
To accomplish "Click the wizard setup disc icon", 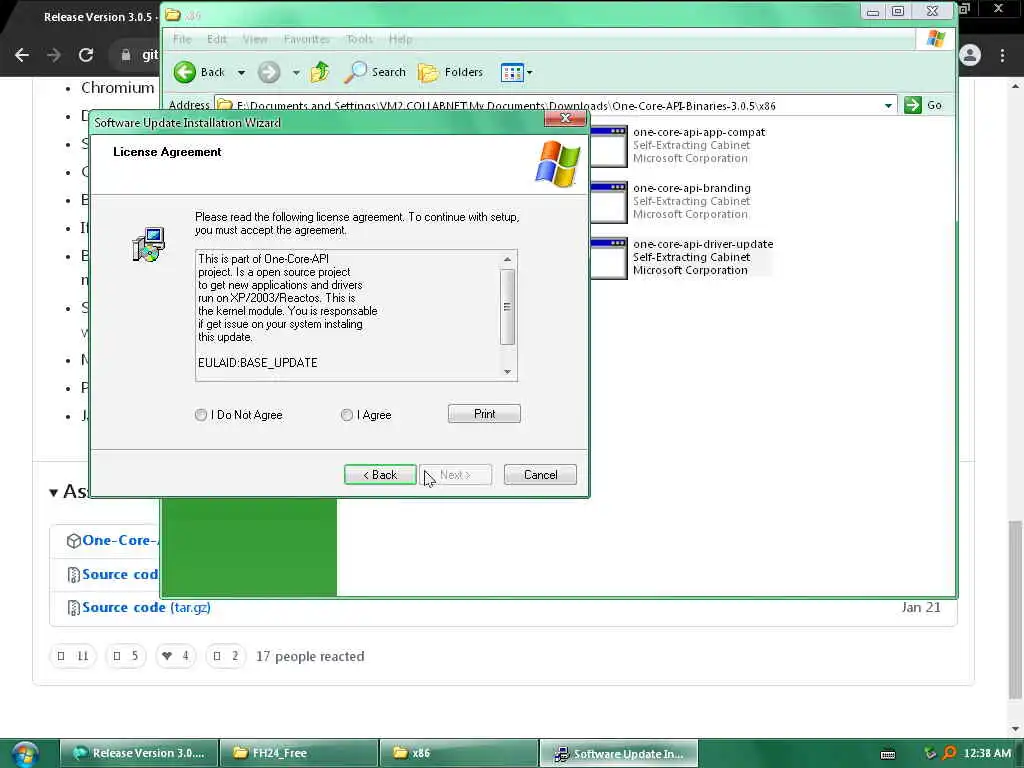I will tap(149, 244).
